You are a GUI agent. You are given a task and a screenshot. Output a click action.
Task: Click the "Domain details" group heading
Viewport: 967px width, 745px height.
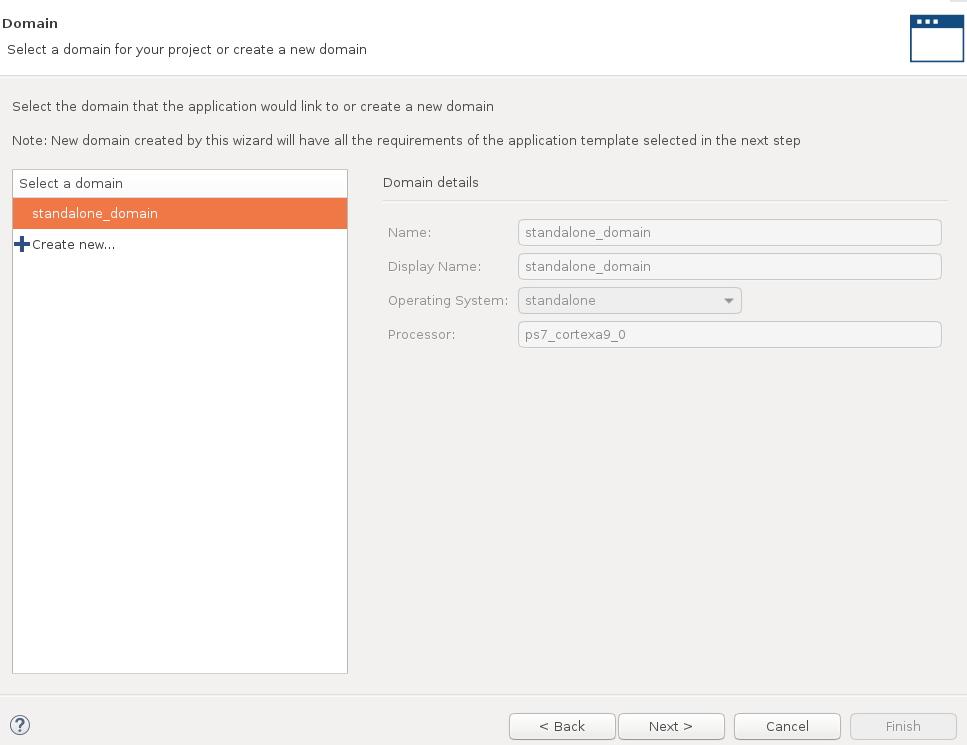point(430,183)
